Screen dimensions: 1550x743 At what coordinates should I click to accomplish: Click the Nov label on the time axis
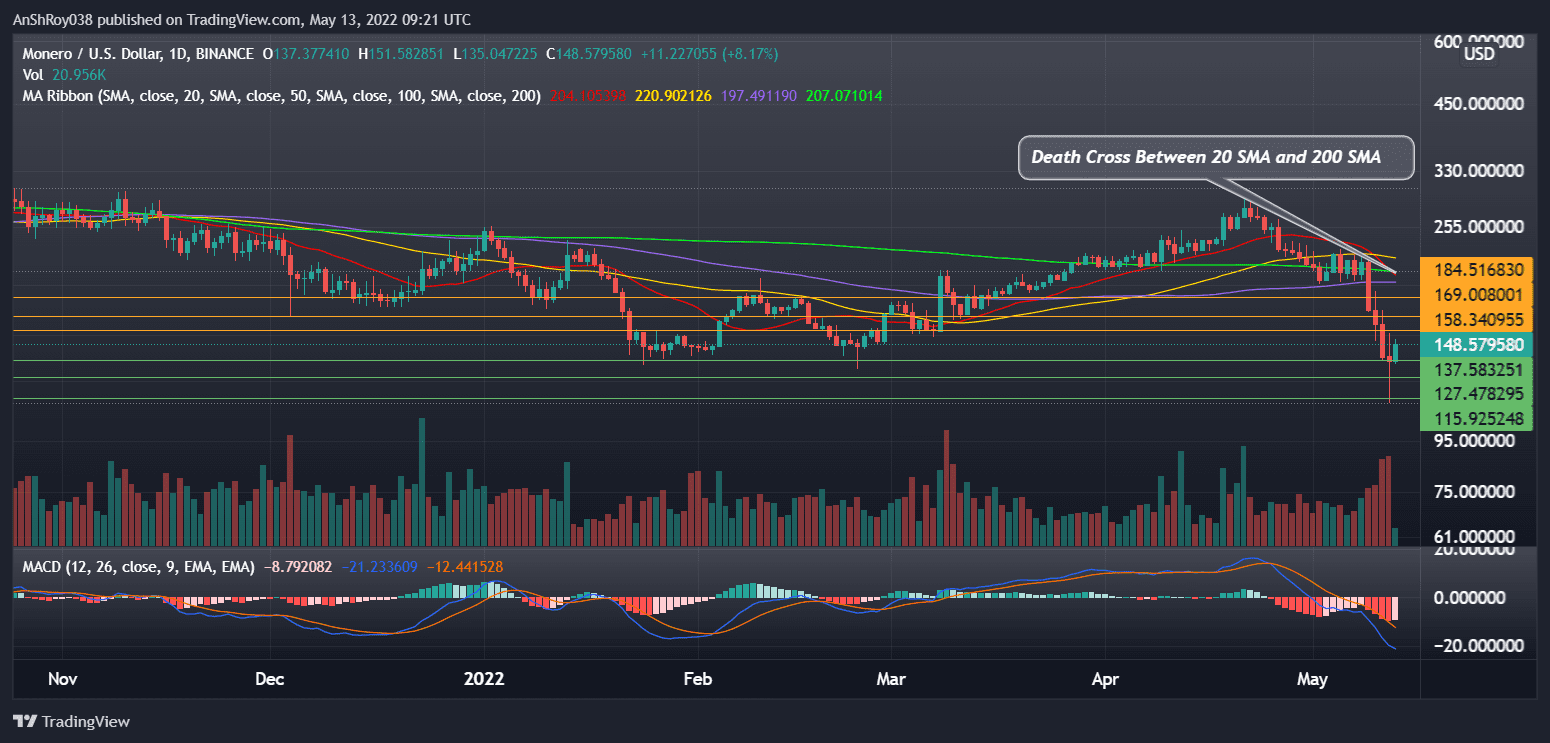62,678
